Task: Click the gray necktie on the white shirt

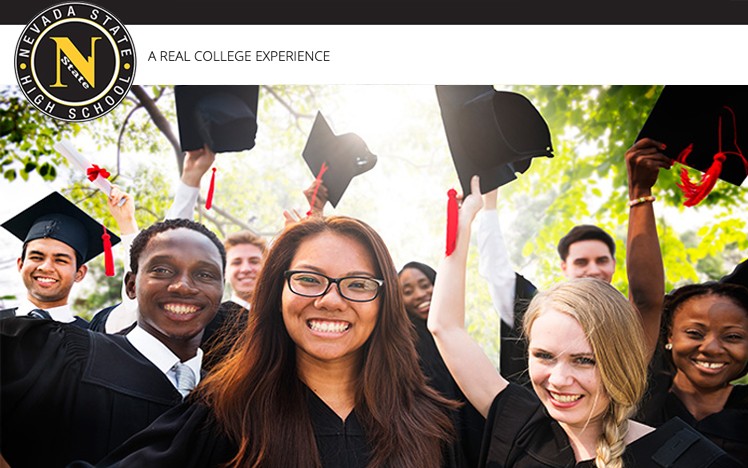Action: pyautogui.click(x=185, y=378)
